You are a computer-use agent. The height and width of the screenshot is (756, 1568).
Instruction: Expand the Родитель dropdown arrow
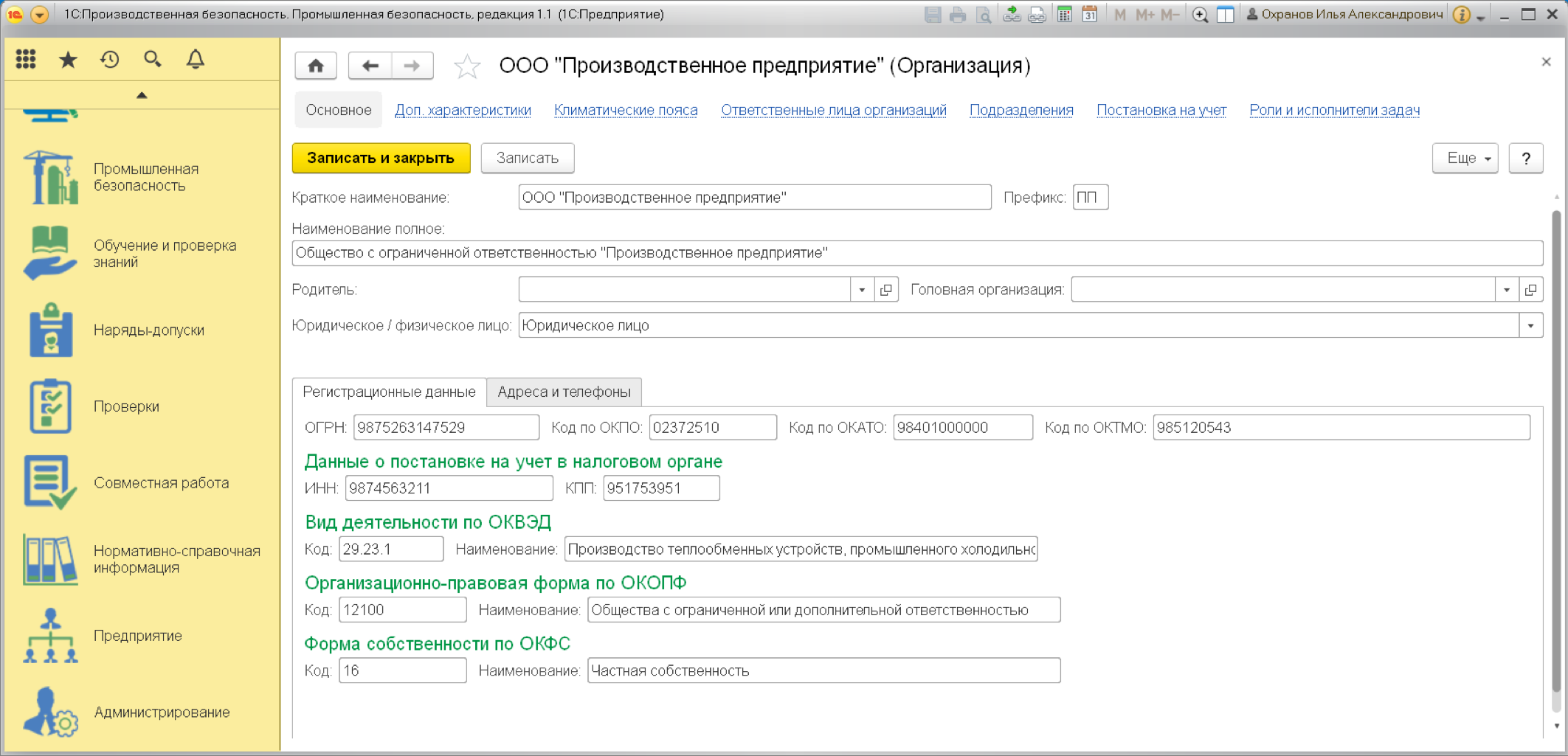click(862, 290)
